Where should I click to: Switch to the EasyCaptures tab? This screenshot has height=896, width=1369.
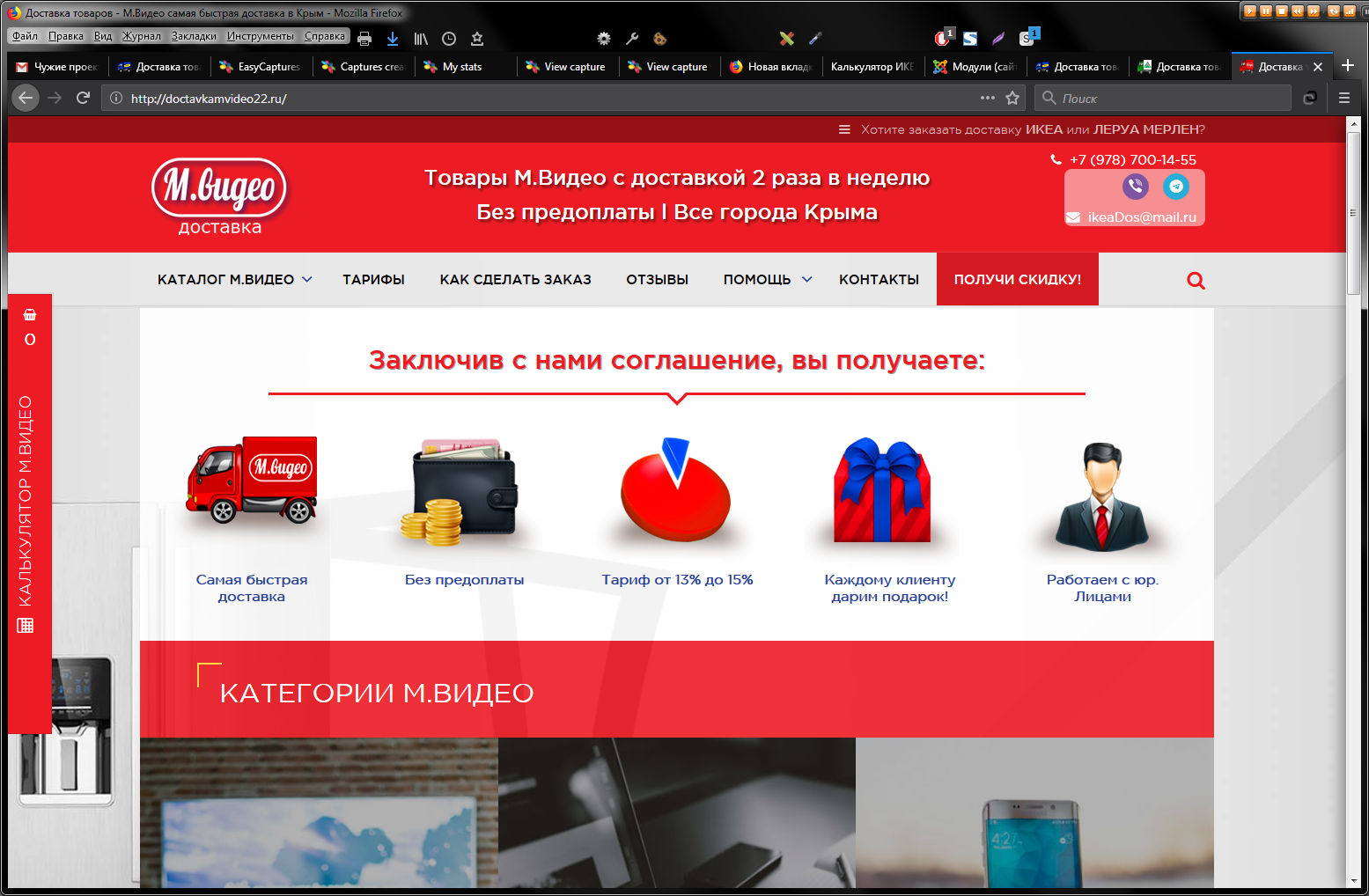pos(261,67)
